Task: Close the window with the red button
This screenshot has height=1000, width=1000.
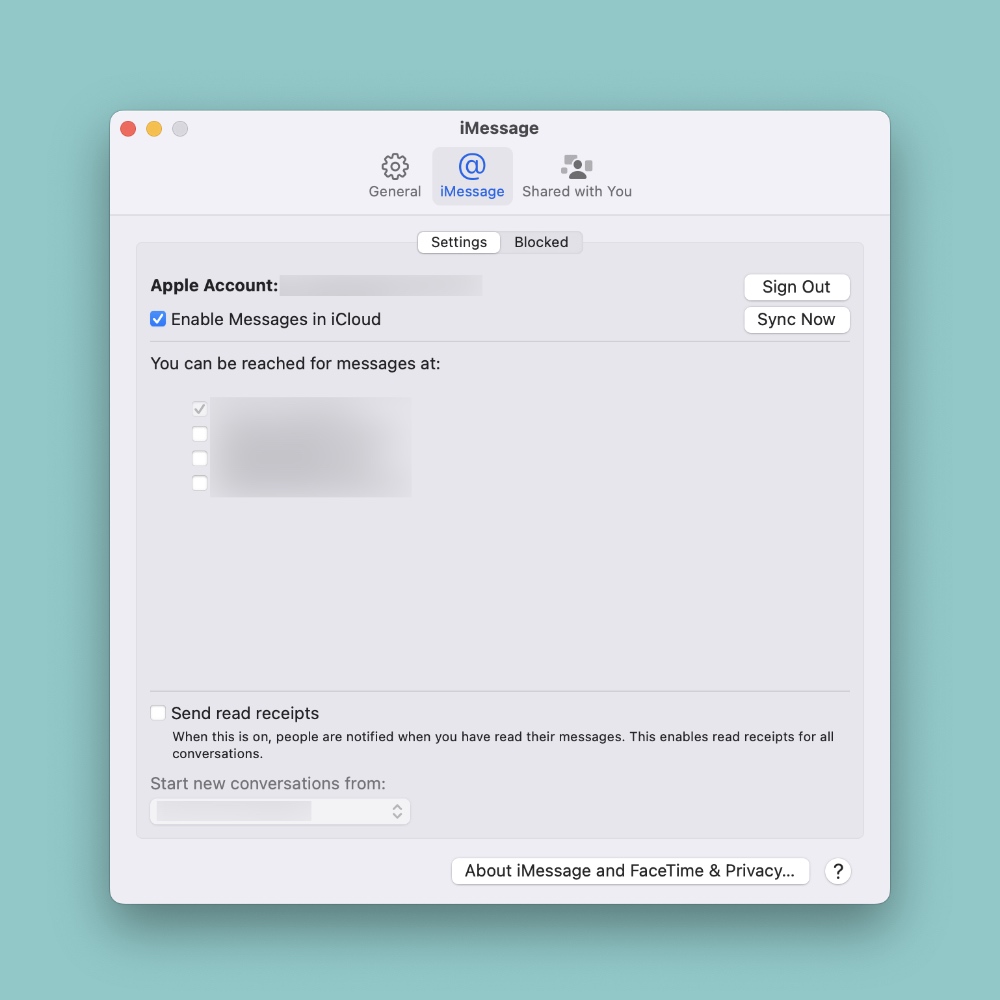Action: (x=128, y=128)
